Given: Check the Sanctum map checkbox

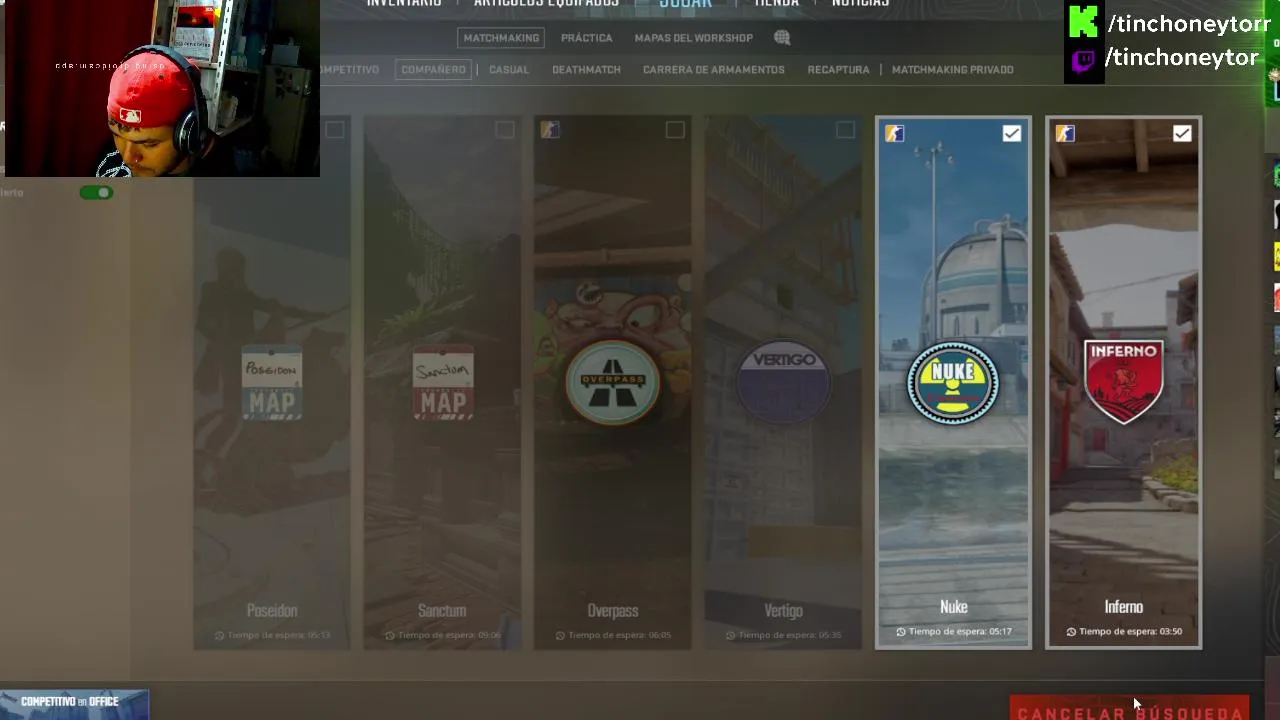Looking at the screenshot, I should [x=505, y=130].
